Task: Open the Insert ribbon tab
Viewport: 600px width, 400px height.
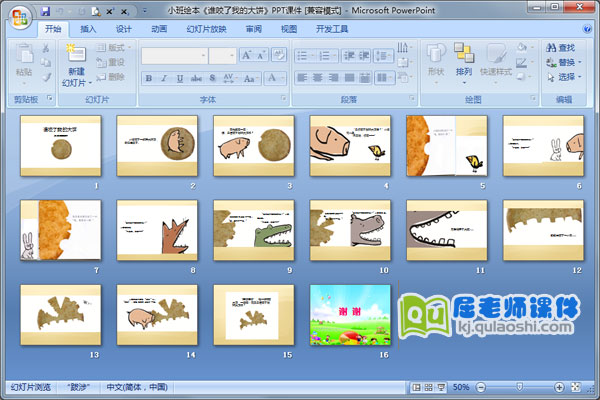Action: [89, 29]
